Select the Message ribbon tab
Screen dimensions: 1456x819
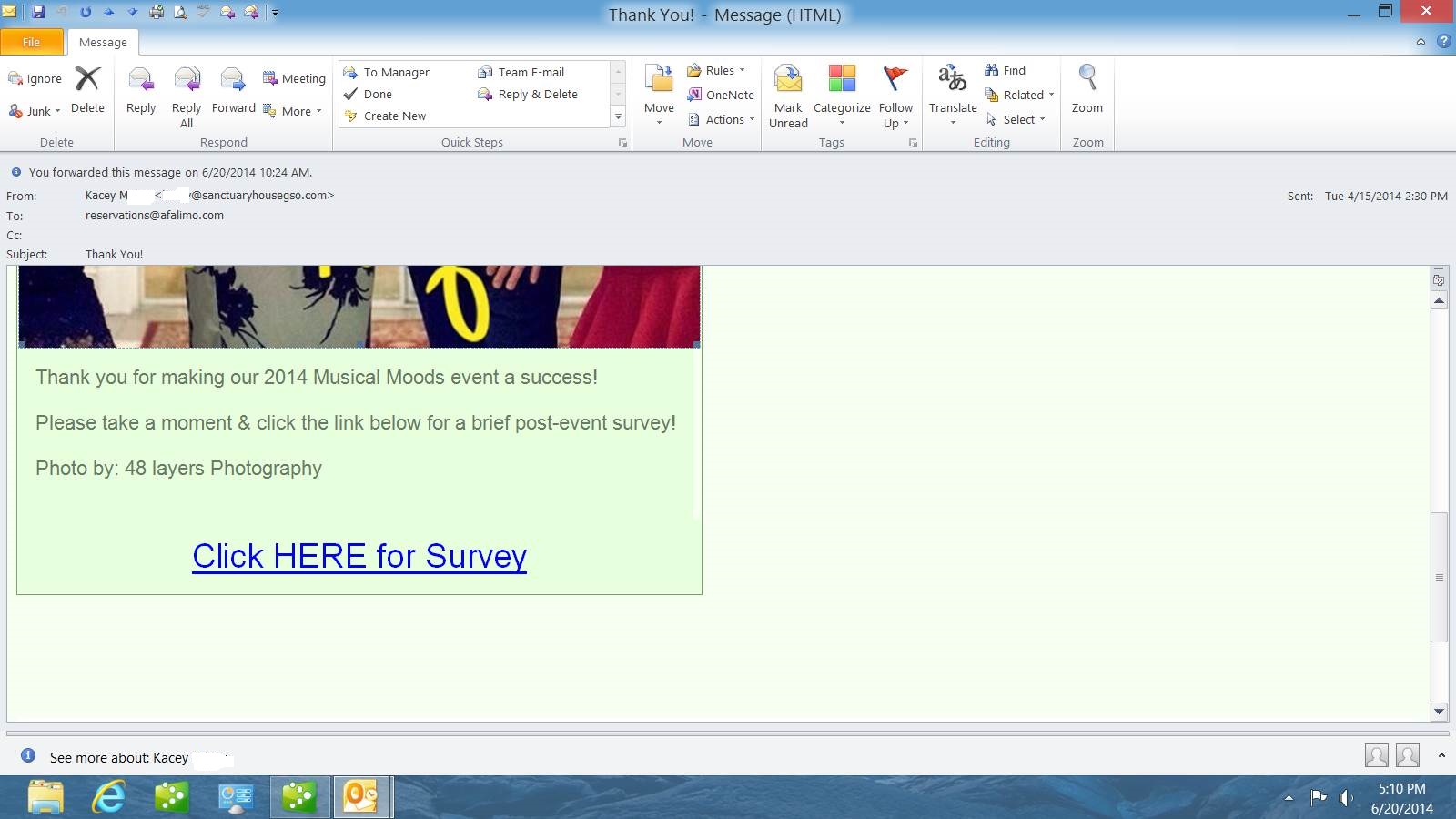click(103, 42)
